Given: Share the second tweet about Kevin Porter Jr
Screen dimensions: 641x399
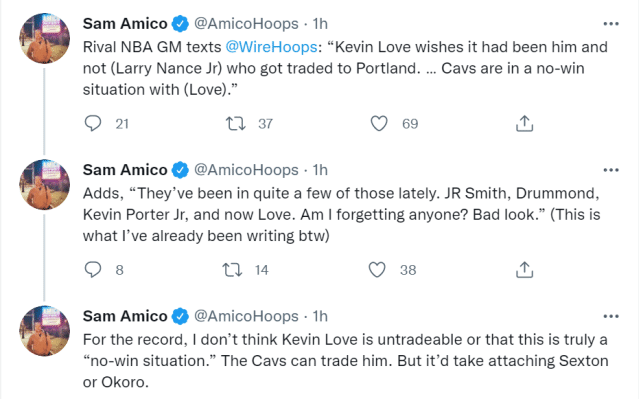Looking at the screenshot, I should pos(524,269).
